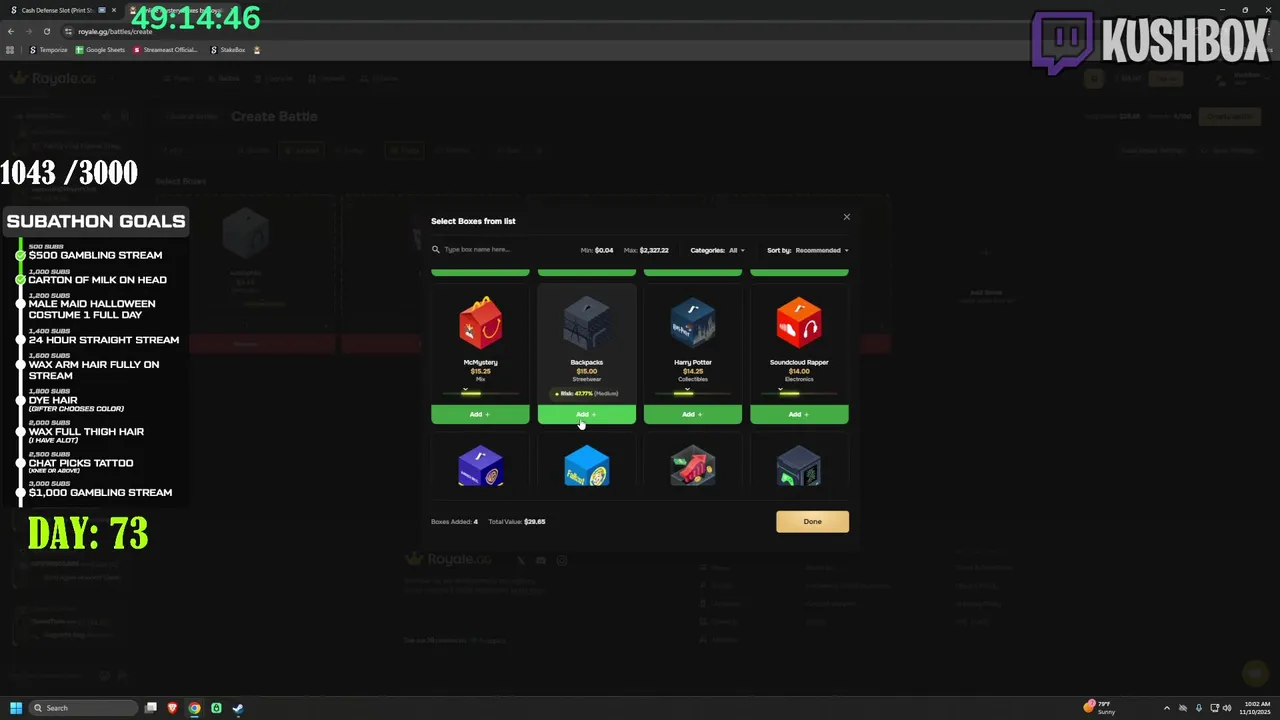1280x720 pixels.
Task: Open Steam from the taskbar
Action: tap(238, 708)
